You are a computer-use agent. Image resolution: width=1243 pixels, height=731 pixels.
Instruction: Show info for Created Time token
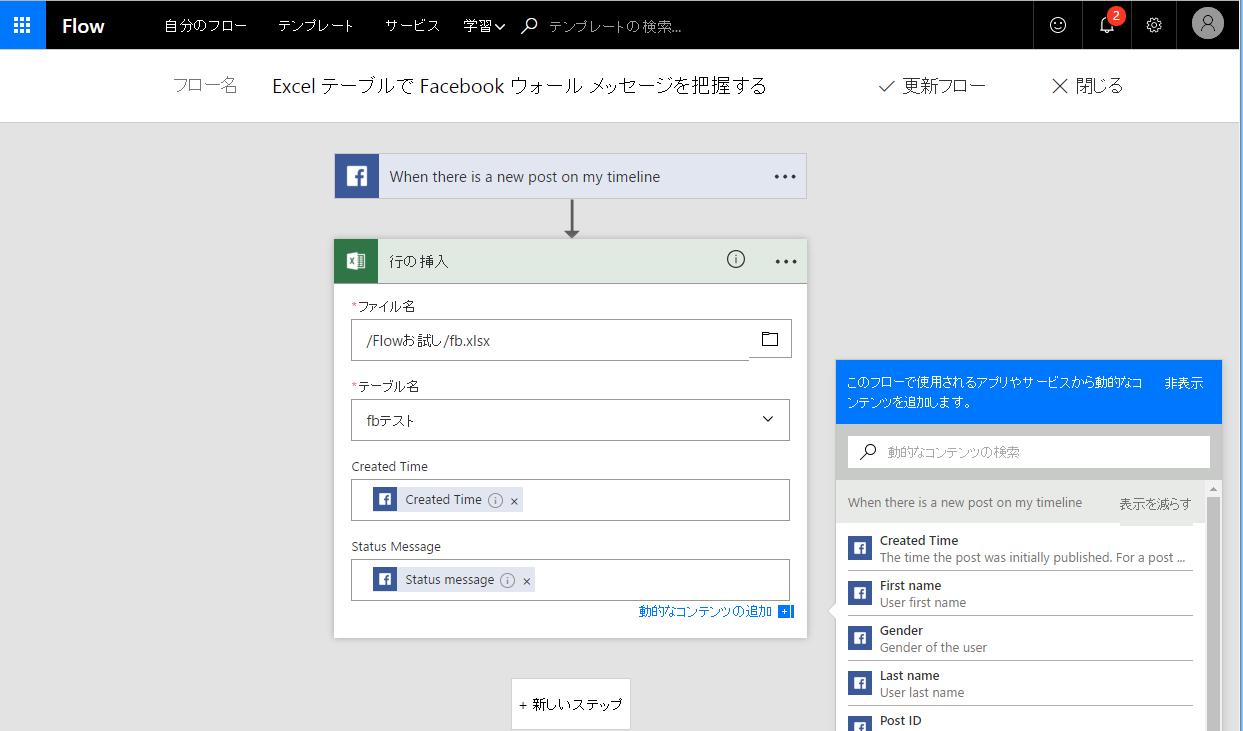(495, 500)
